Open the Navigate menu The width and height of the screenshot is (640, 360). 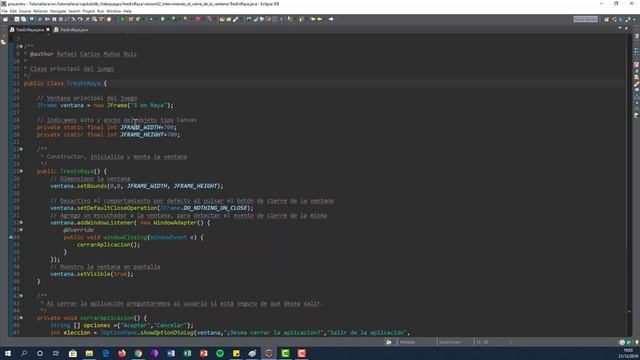tap(58, 11)
